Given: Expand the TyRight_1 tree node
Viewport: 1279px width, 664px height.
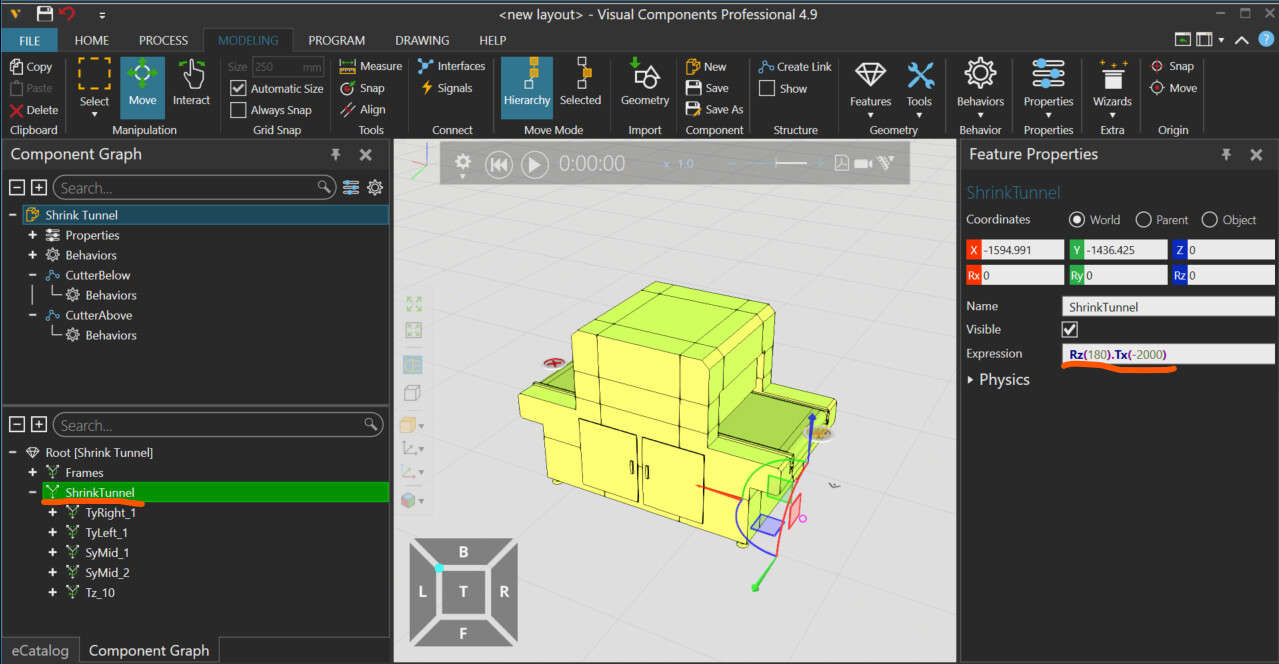Looking at the screenshot, I should click(x=52, y=512).
